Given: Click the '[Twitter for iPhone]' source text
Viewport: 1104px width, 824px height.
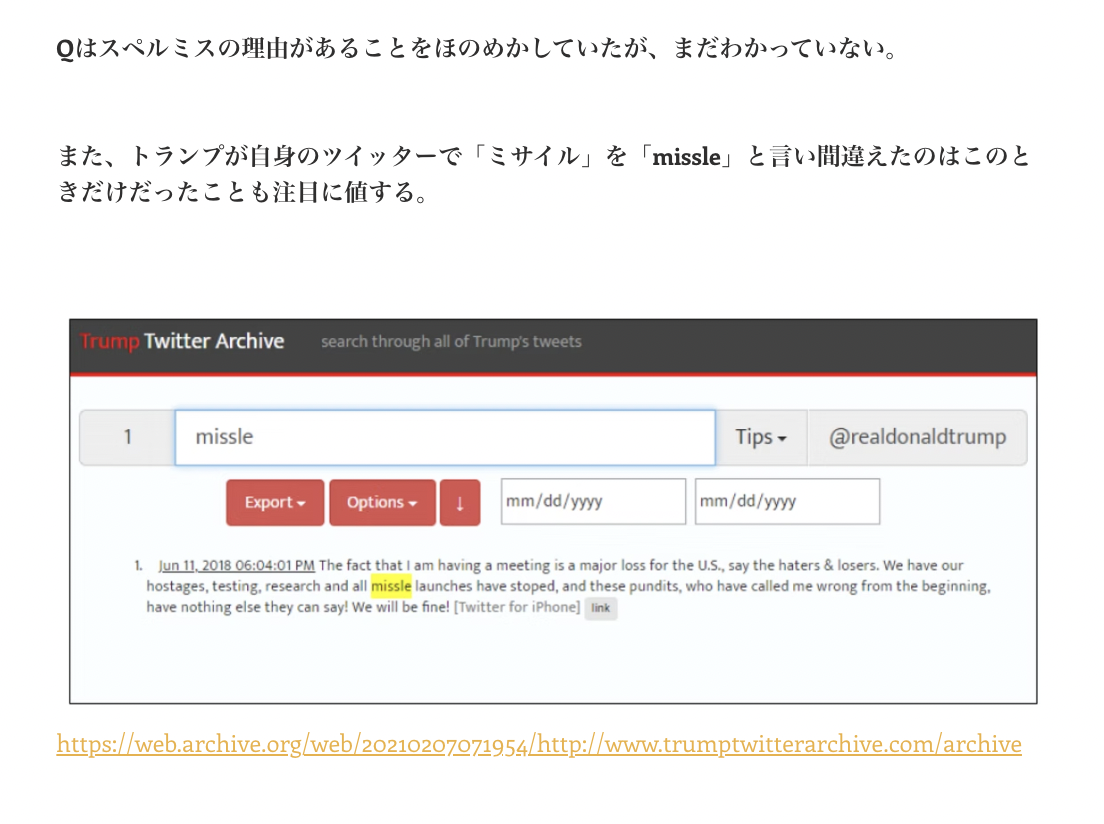Looking at the screenshot, I should [517, 607].
